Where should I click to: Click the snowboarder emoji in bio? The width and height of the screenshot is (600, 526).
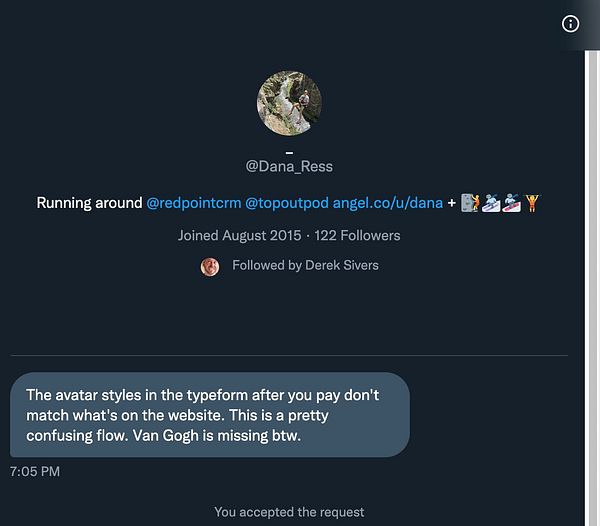click(x=511, y=203)
